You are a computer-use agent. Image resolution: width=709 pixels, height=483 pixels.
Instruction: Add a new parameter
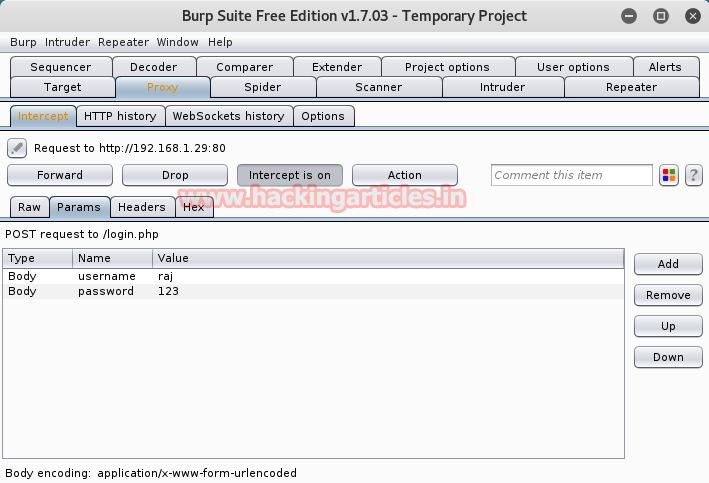(x=668, y=264)
